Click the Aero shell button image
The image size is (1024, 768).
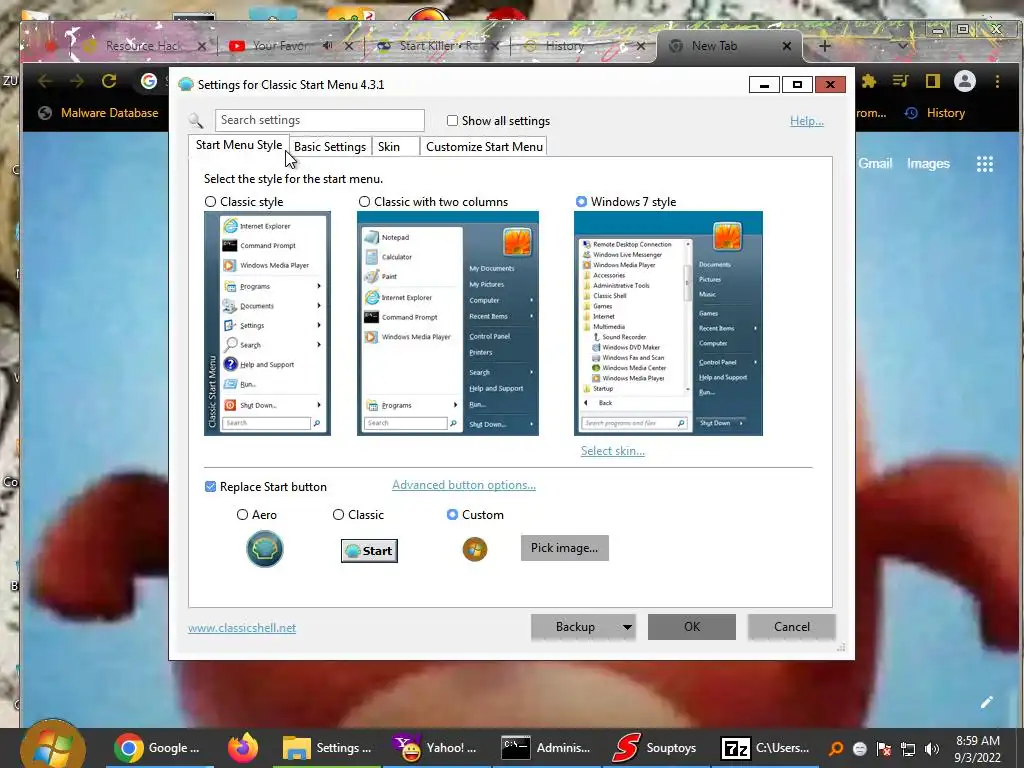[264, 549]
